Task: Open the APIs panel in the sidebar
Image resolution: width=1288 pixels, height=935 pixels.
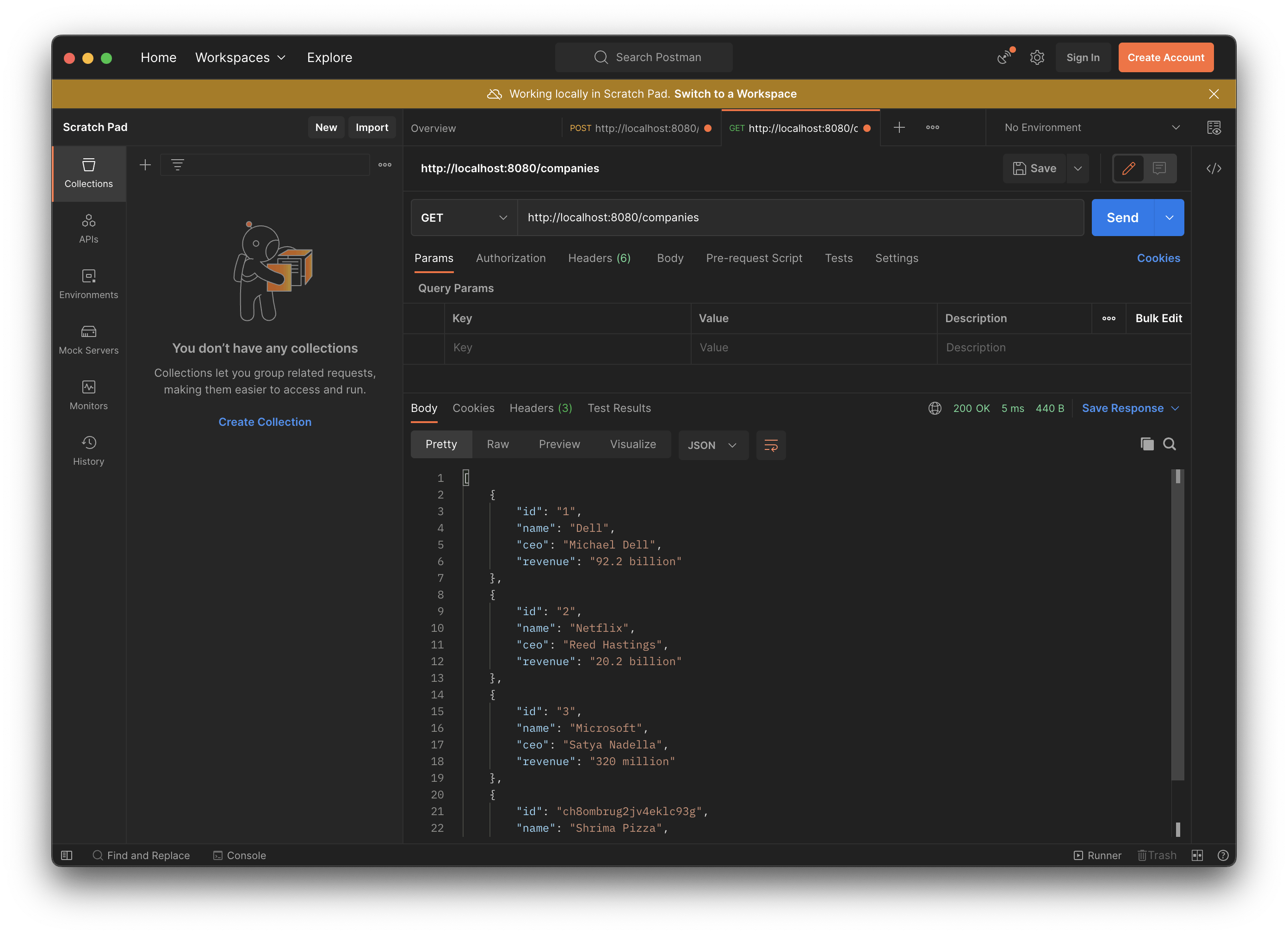Action: (x=88, y=226)
